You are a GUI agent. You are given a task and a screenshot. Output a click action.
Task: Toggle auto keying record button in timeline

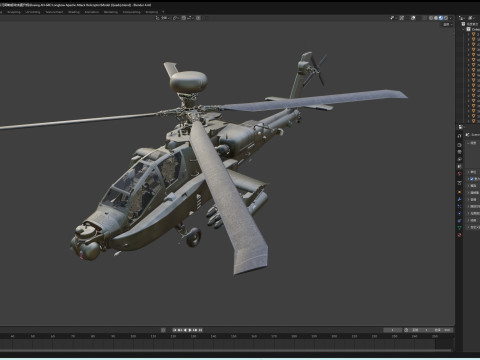click(163, 330)
